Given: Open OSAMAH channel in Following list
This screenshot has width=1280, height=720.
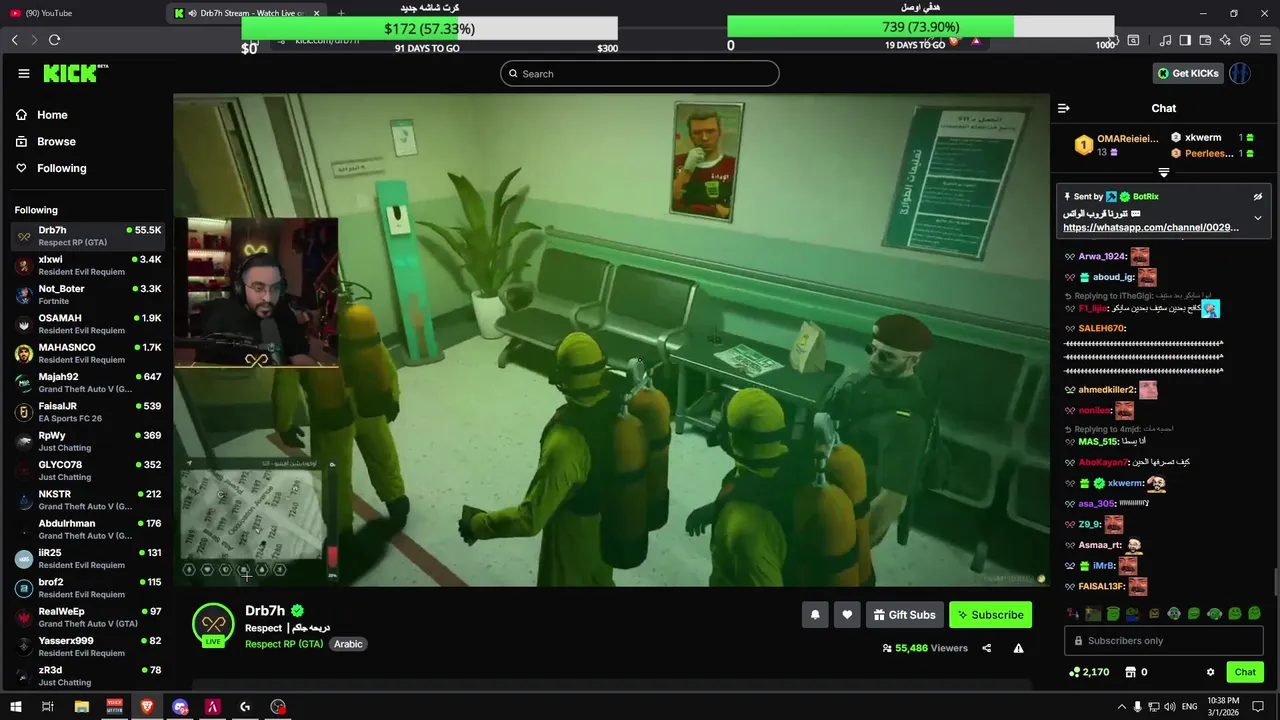Looking at the screenshot, I should pyautogui.click(x=88, y=324).
